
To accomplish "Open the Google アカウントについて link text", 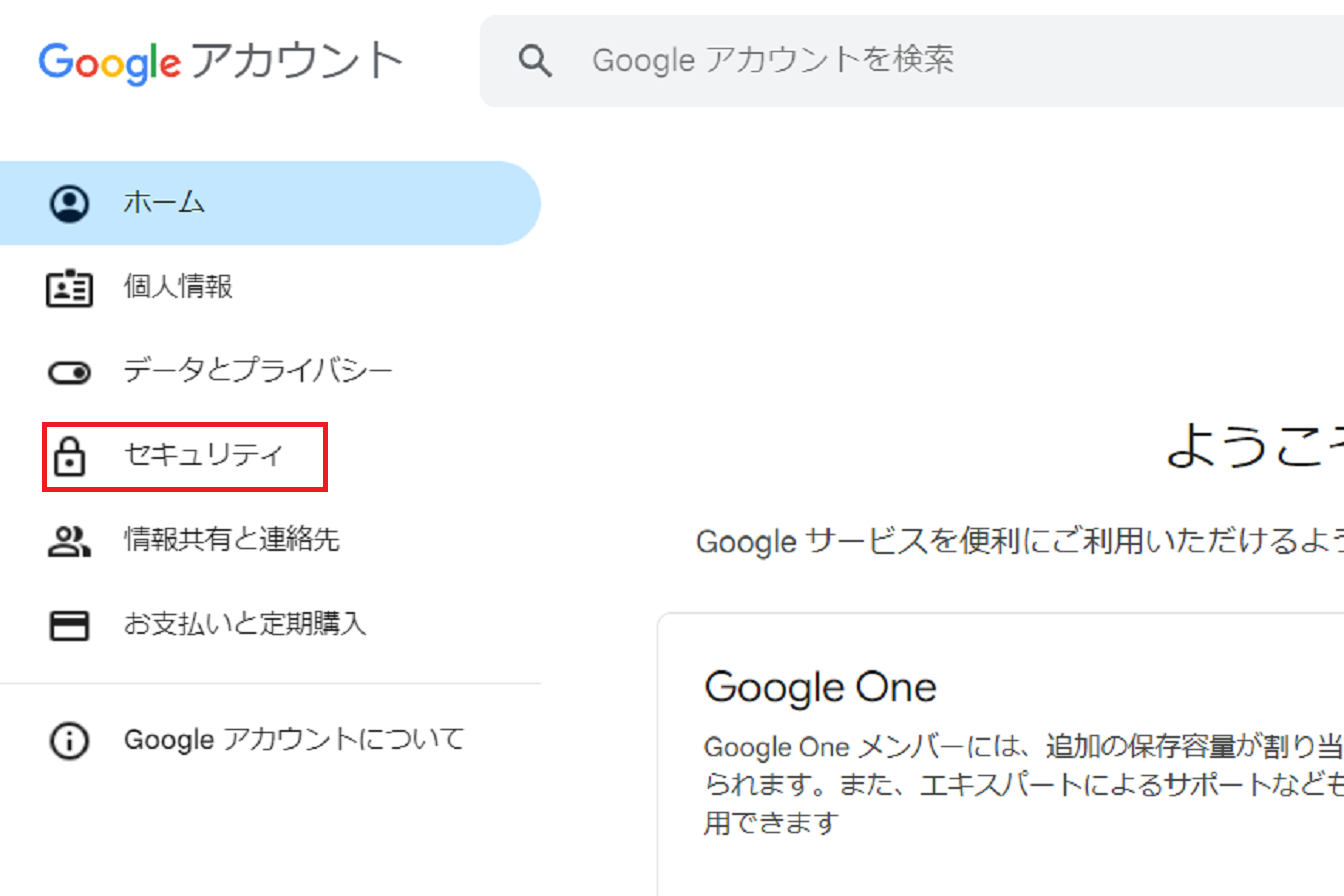I will point(294,741).
